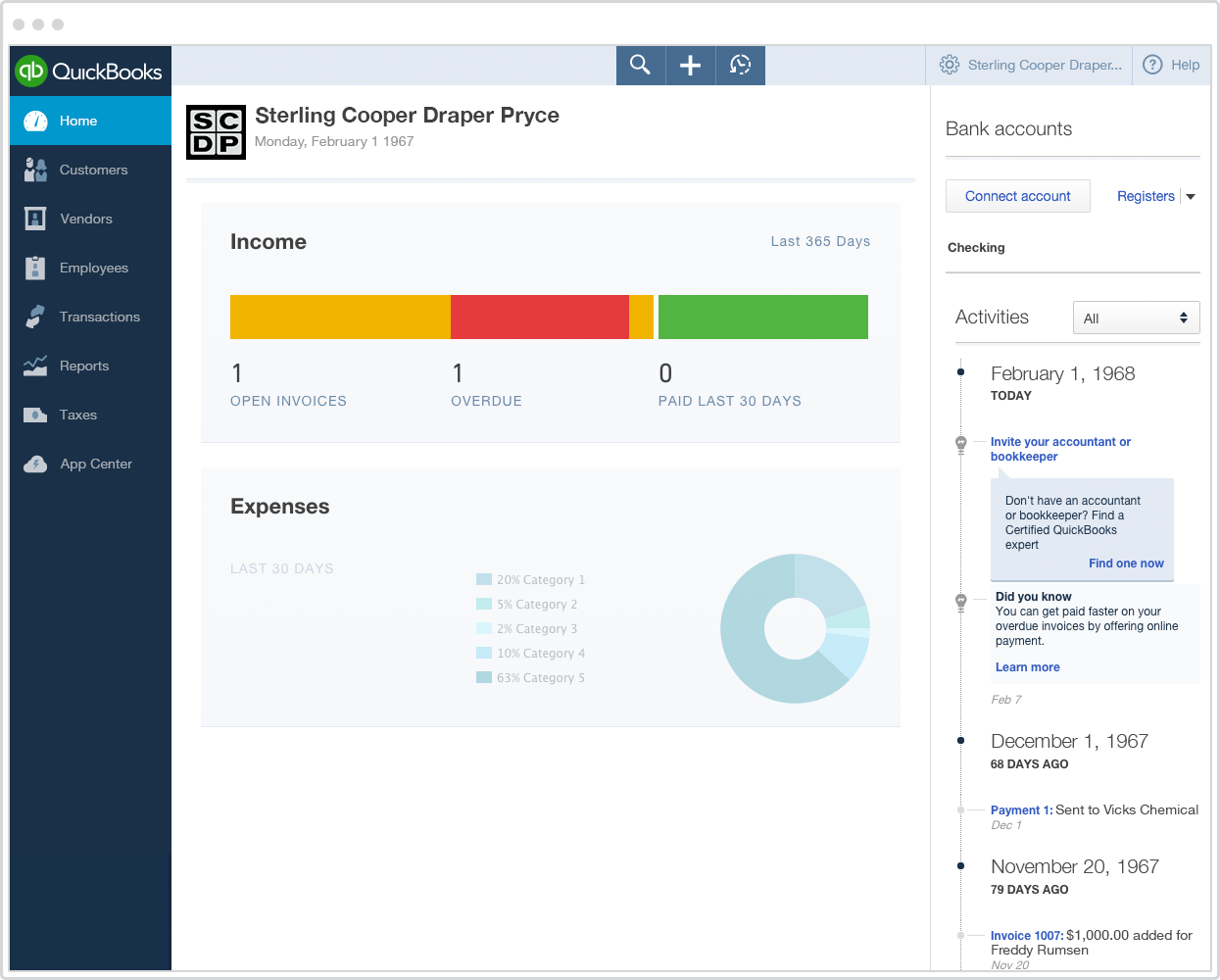Viewport: 1220px width, 980px height.
Task: Click the Vendors building icon
Action: [35, 219]
